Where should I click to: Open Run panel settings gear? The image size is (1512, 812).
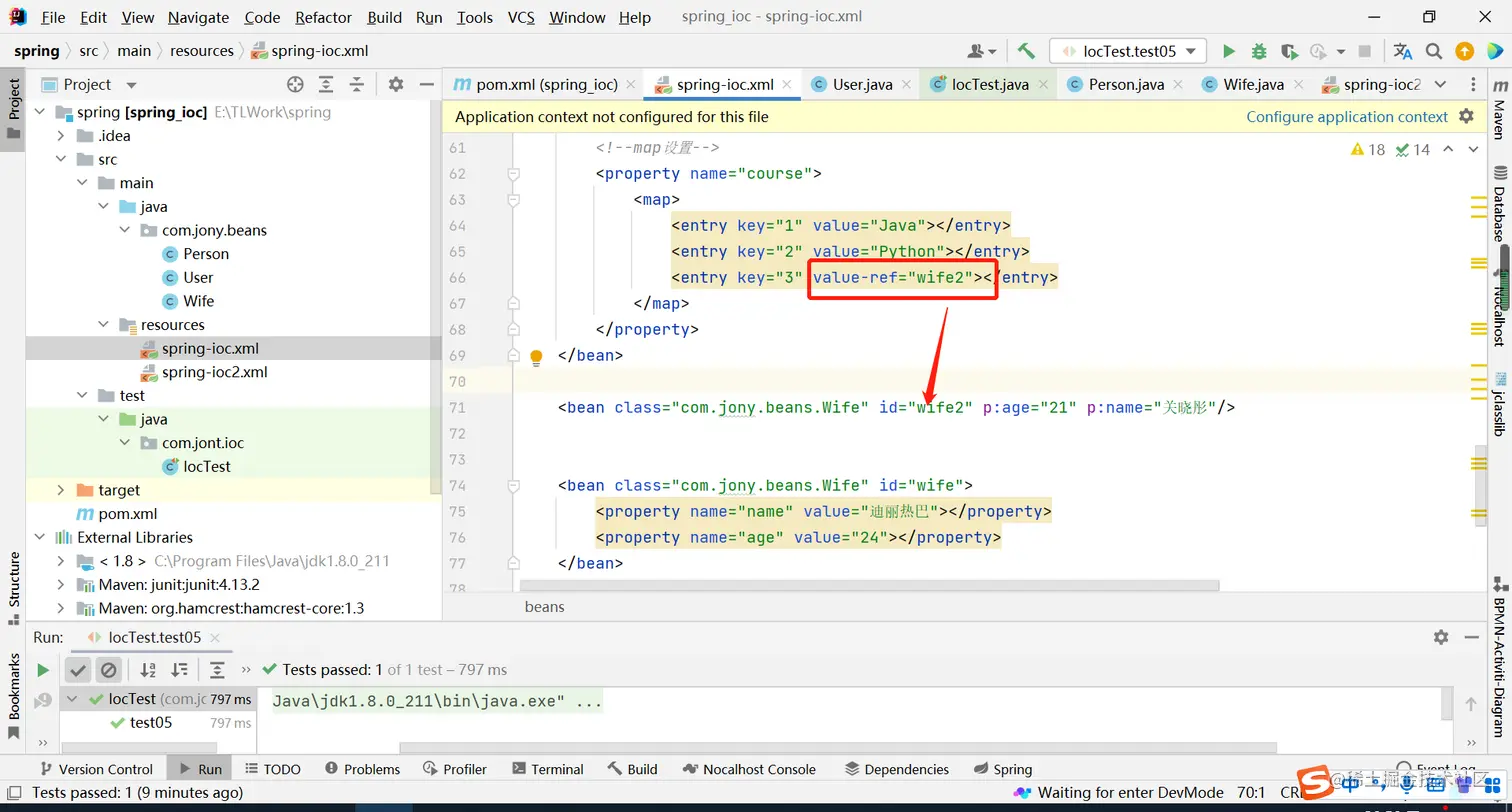[x=1441, y=637]
